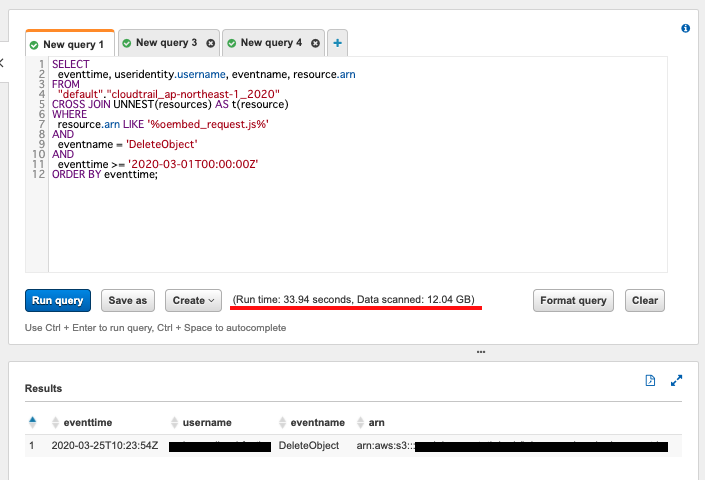Close the New query 3 tab
The width and height of the screenshot is (705, 480).
[210, 43]
